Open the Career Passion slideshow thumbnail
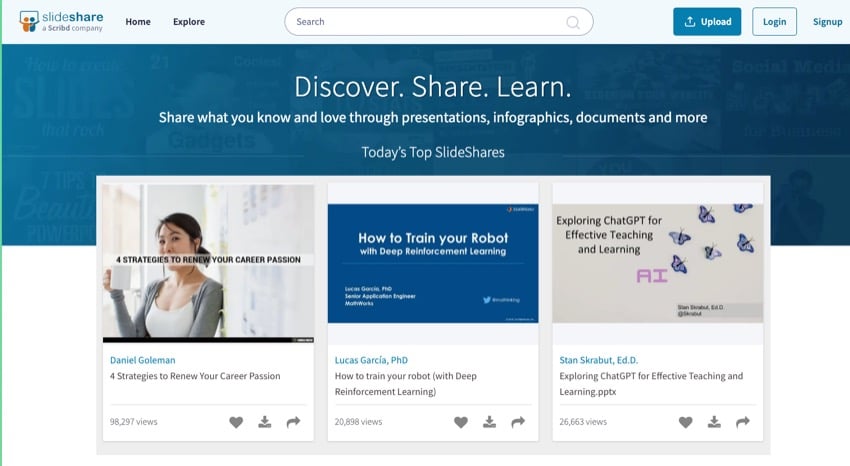Screen dimensions: 850x466 [208, 263]
